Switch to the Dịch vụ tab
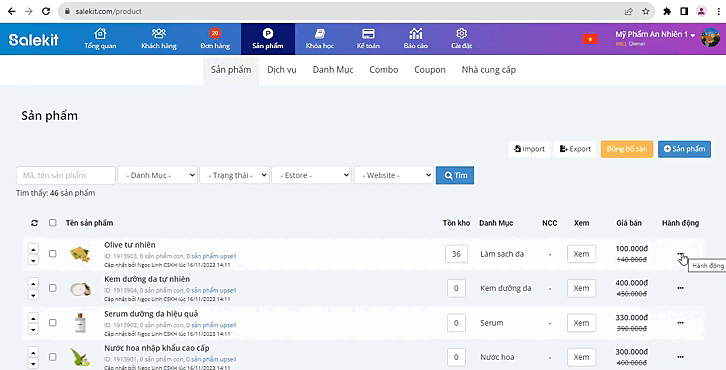The width and height of the screenshot is (726, 370). 282,70
